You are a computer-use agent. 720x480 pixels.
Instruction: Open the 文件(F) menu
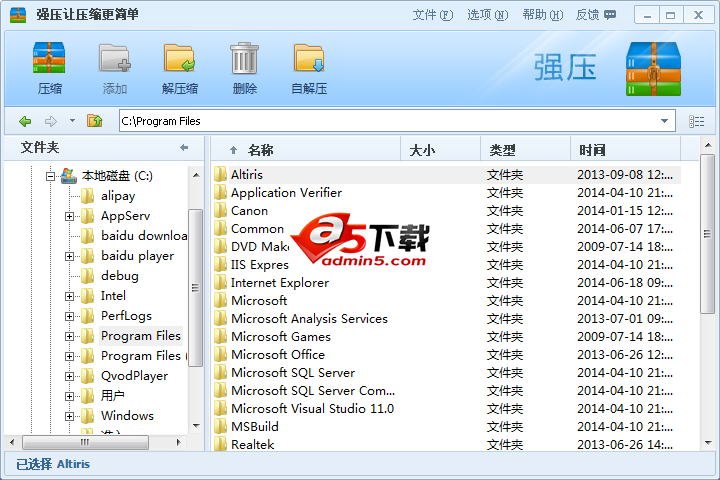pyautogui.click(x=433, y=15)
